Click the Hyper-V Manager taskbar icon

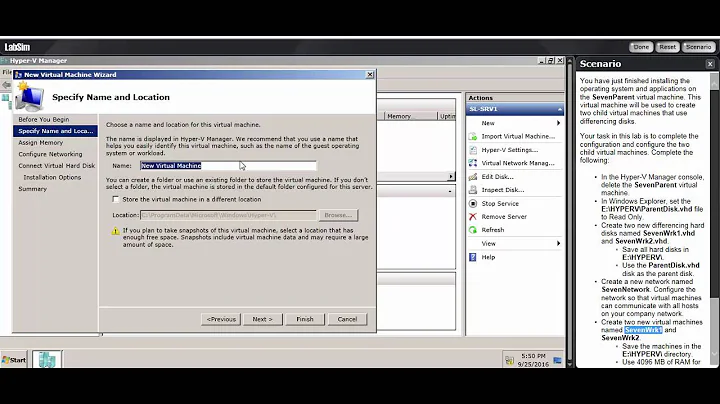[47, 359]
